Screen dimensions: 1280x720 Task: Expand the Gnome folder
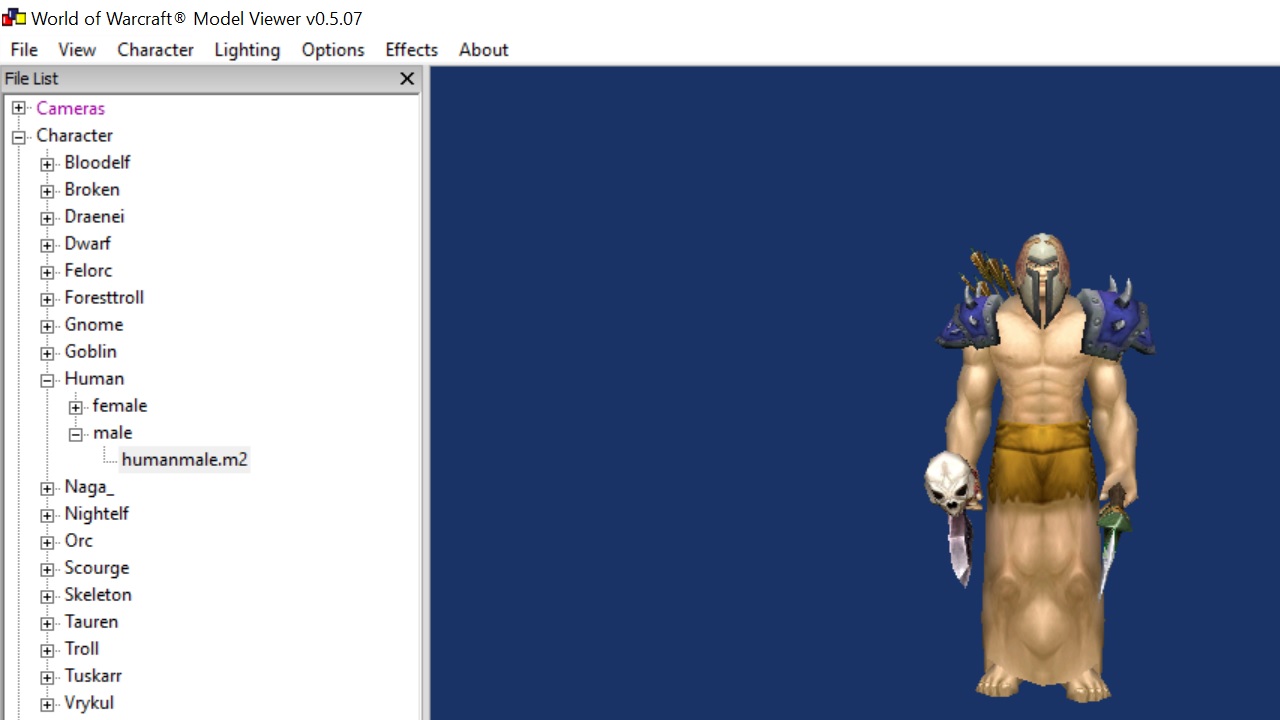point(47,325)
